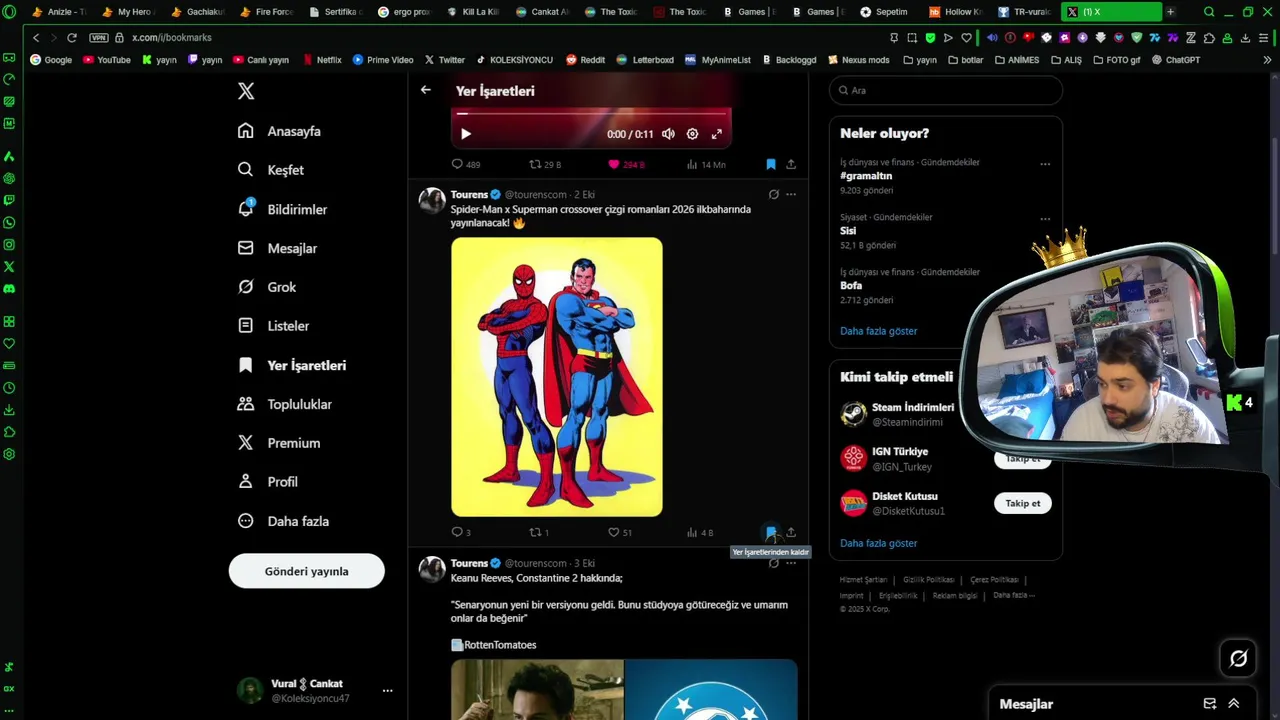Show more trends under Neler oluyor
Image resolution: width=1280 pixels, height=720 pixels.
pos(878,331)
